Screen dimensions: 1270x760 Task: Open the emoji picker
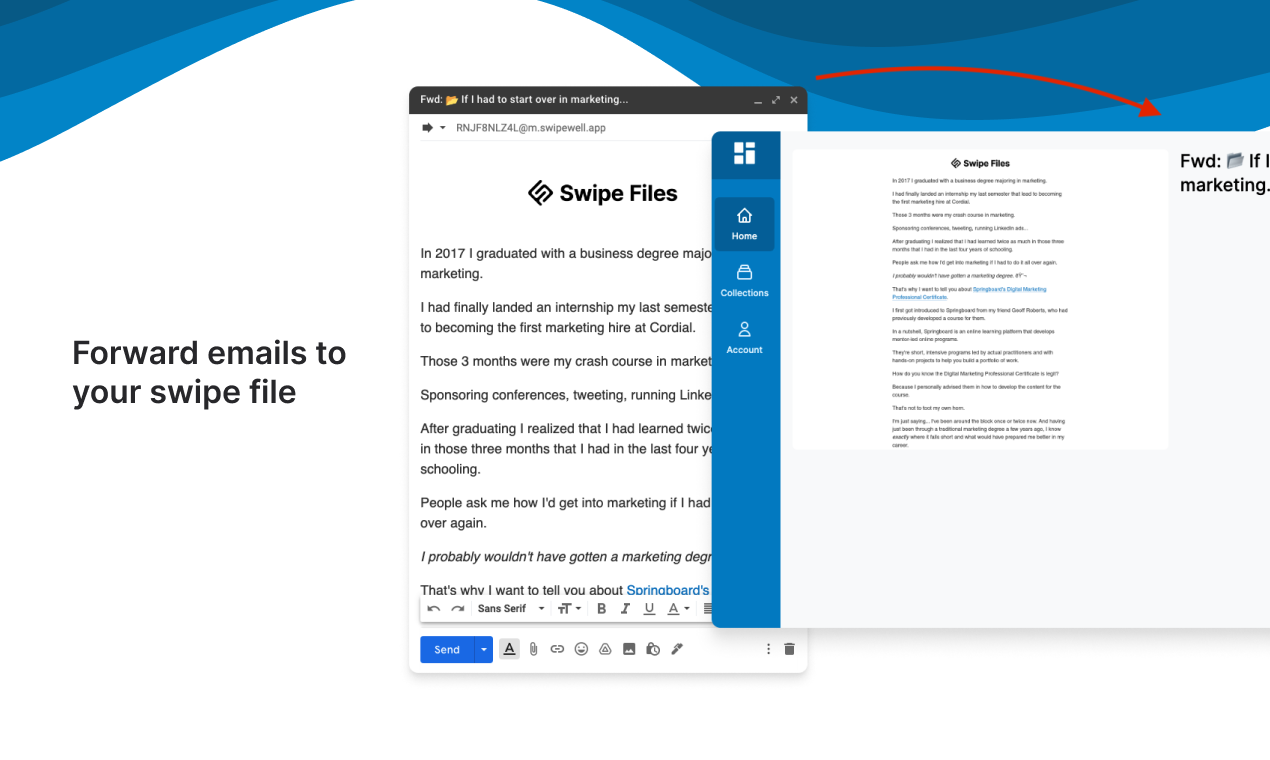(581, 649)
